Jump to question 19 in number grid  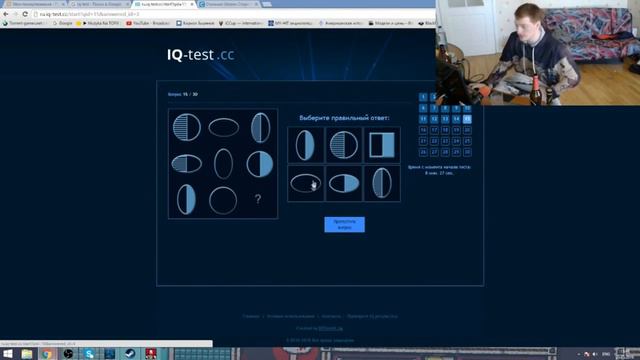tap(456, 130)
